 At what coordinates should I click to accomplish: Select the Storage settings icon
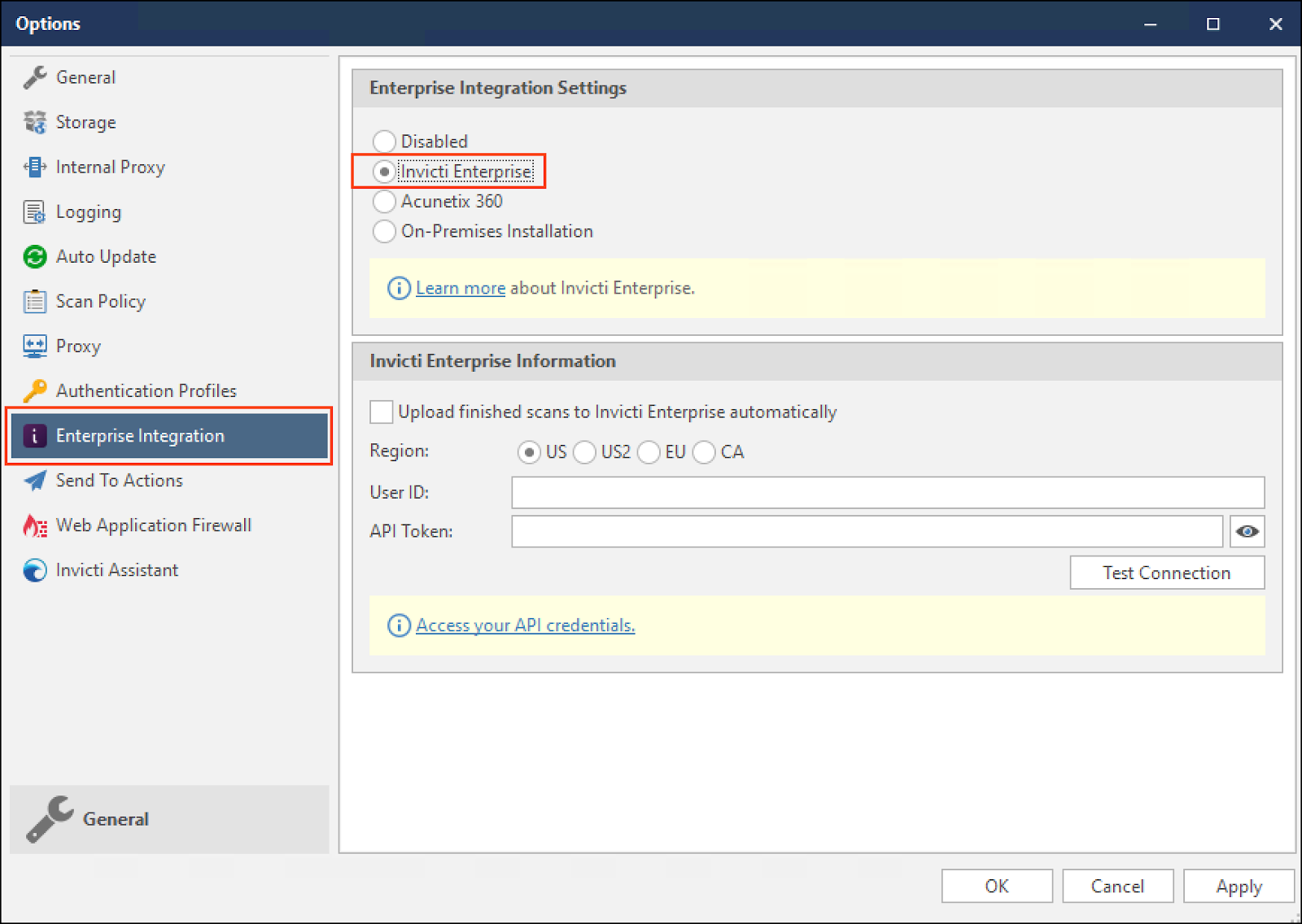[34, 122]
